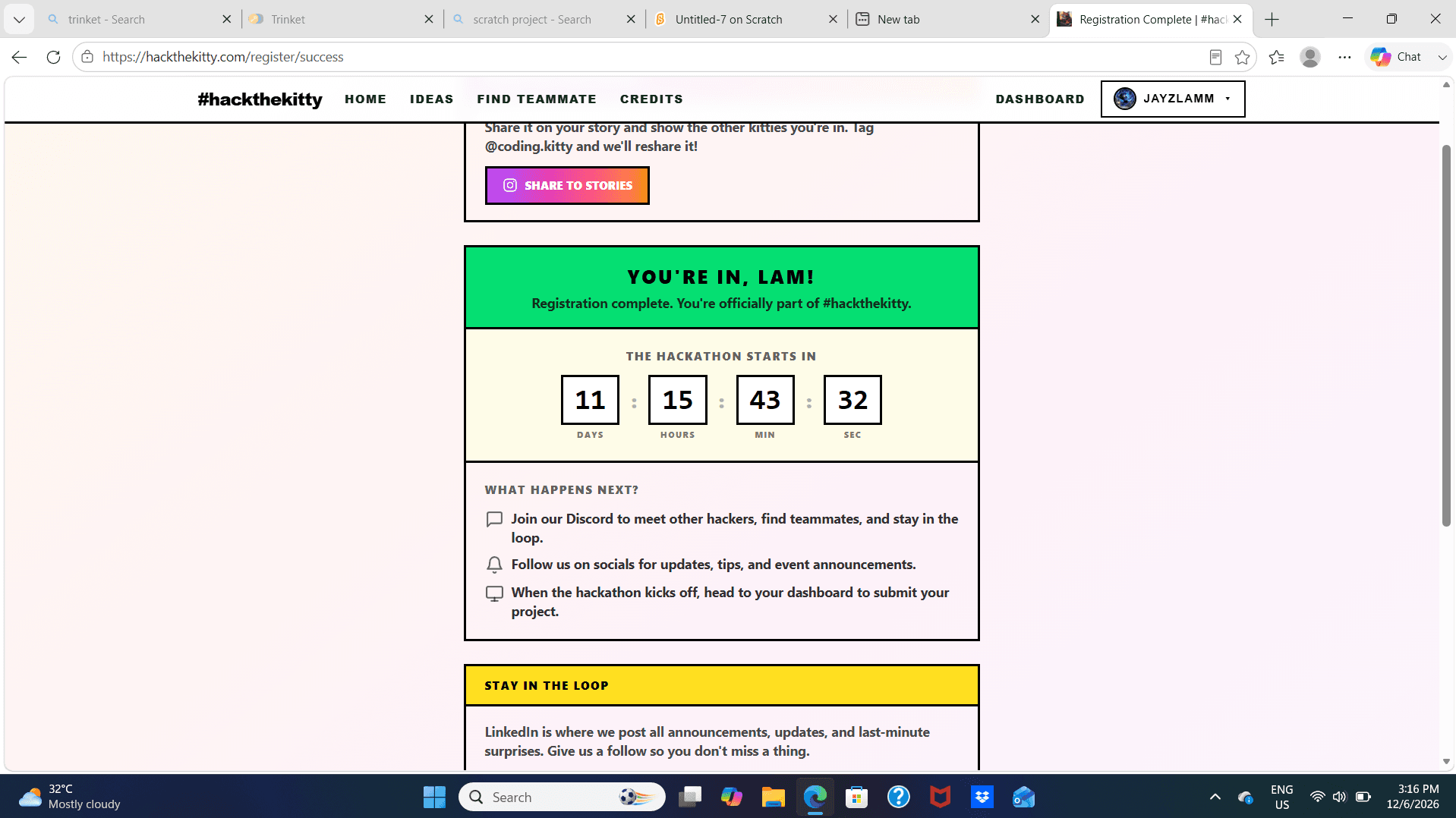This screenshot has width=1456, height=818.
Task: Open IDEAS page in navigation
Action: point(431,99)
